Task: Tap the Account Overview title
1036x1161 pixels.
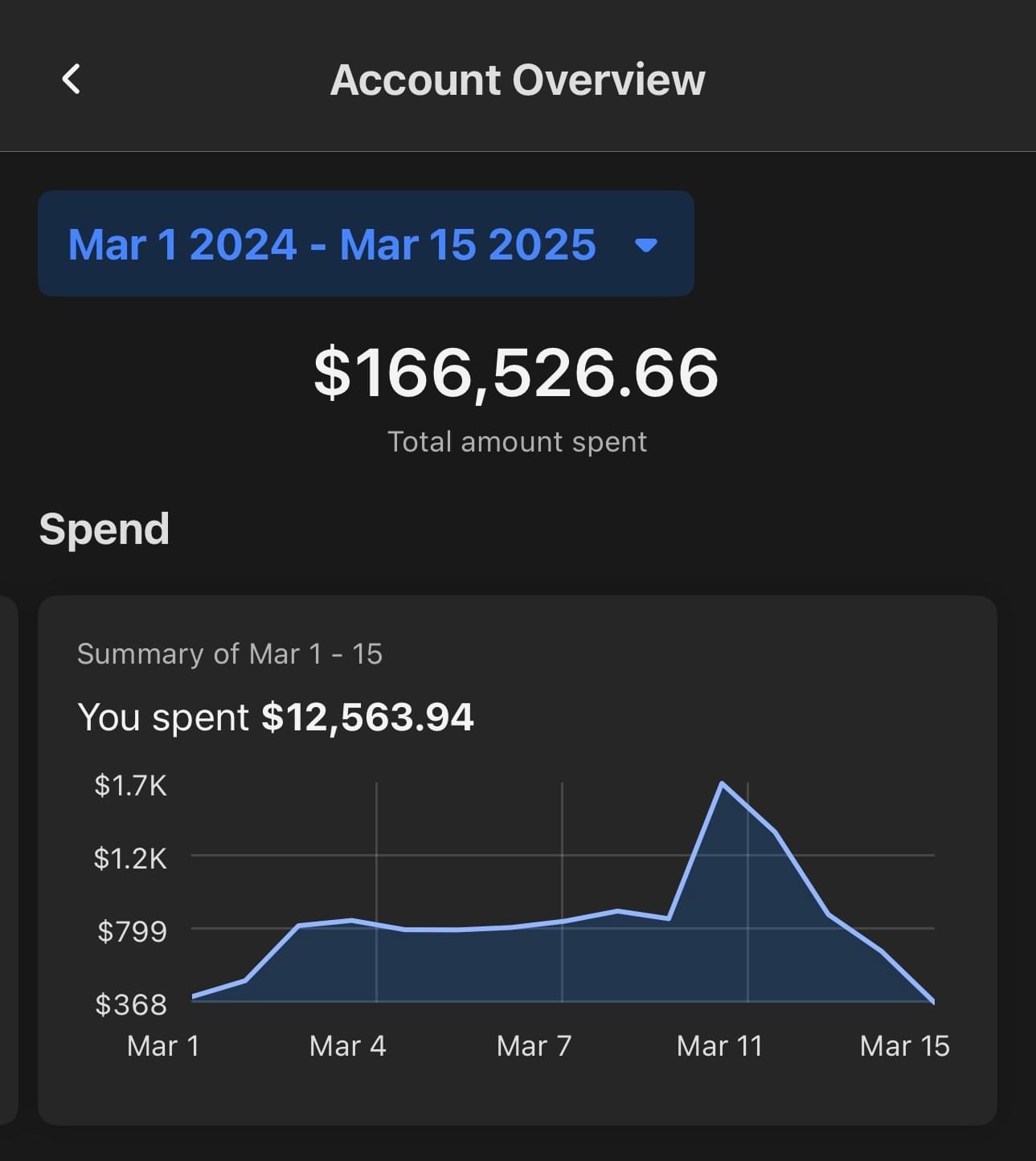Action: (x=517, y=80)
